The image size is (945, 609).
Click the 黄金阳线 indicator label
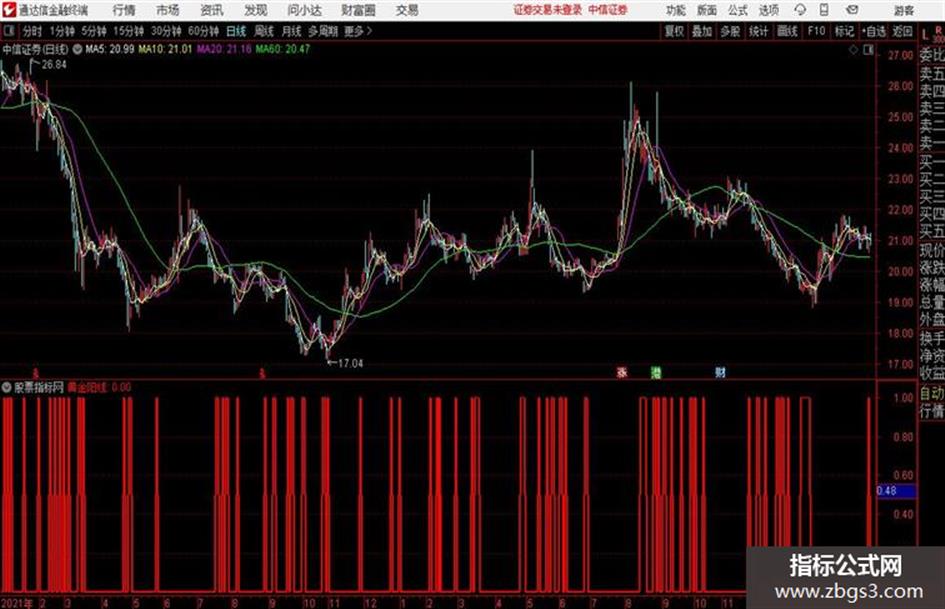point(87,387)
